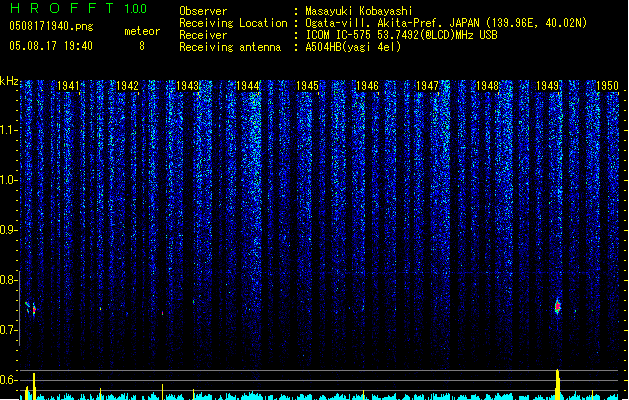629x400 pixels.
Task: Click the Observer field label
Action: (203, 11)
